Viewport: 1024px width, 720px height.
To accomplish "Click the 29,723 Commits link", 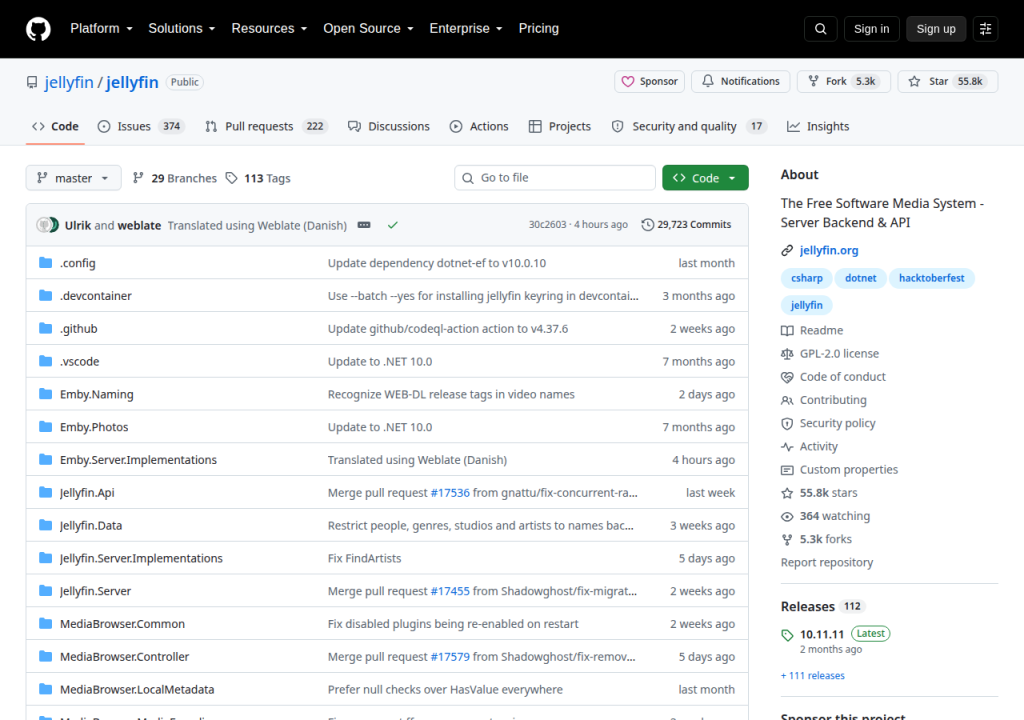I will [686, 225].
